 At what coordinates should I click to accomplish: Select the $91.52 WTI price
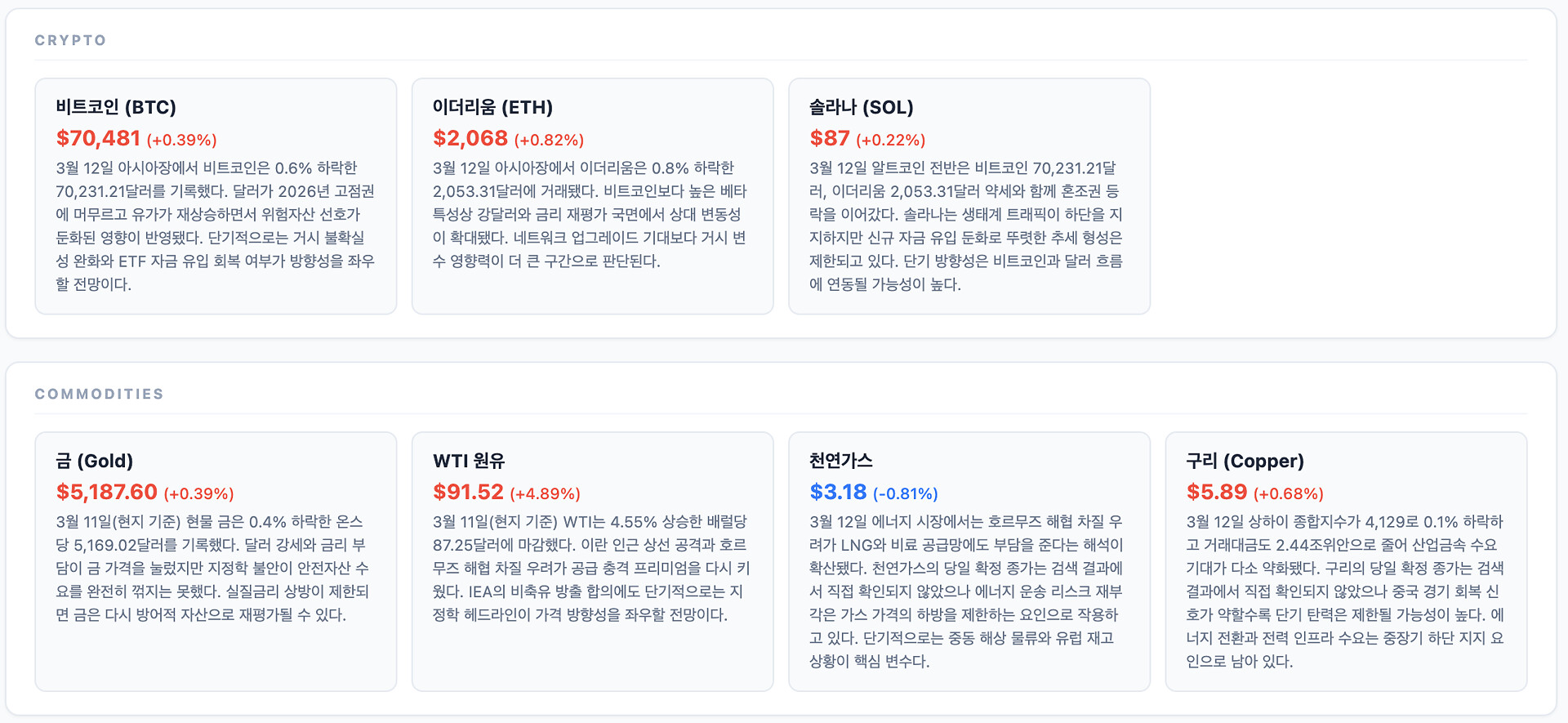pos(468,493)
